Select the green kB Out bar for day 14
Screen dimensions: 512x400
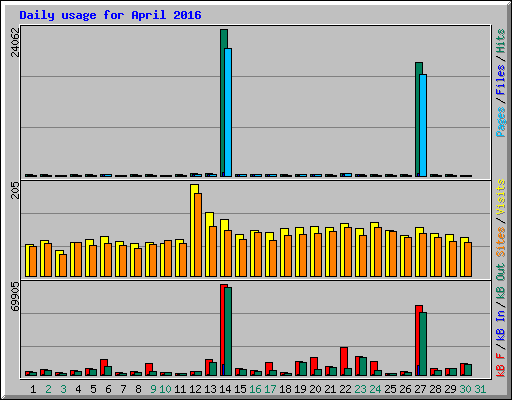click(x=228, y=332)
